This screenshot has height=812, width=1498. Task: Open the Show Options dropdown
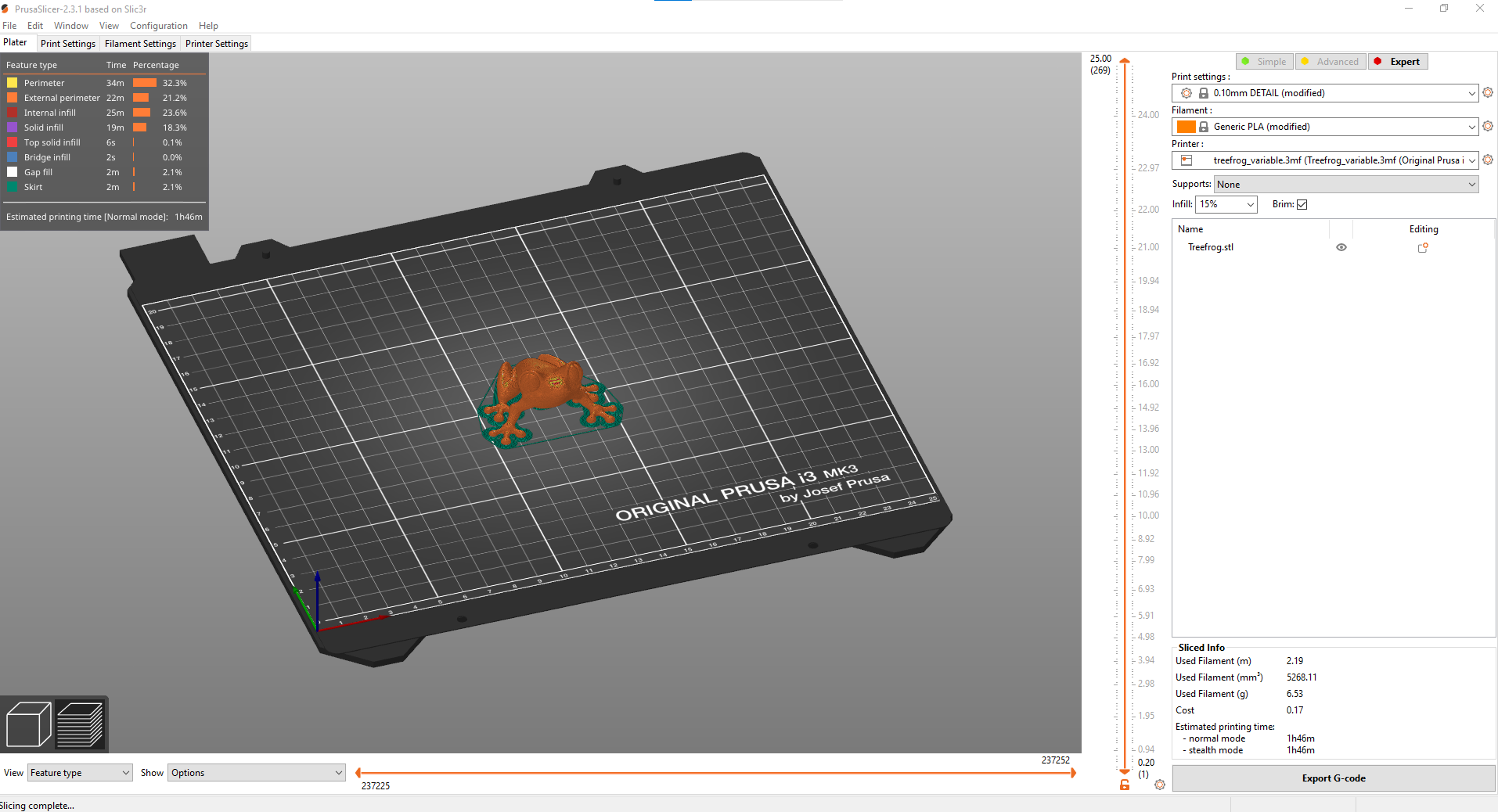point(257,773)
